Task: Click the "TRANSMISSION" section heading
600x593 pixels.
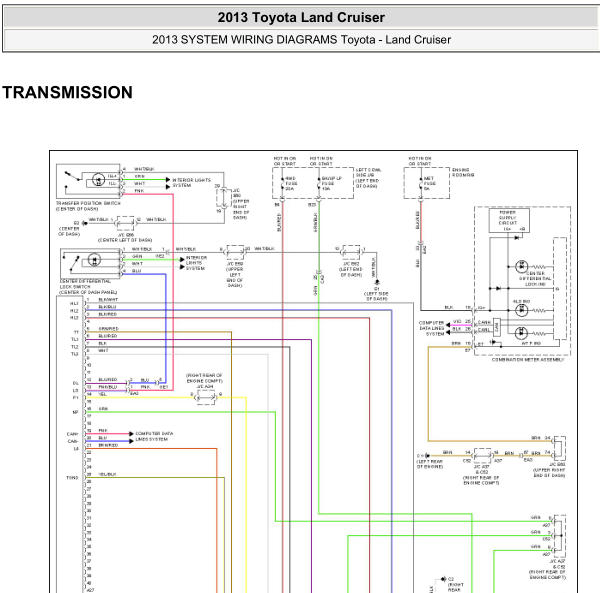Action: [x=67, y=93]
